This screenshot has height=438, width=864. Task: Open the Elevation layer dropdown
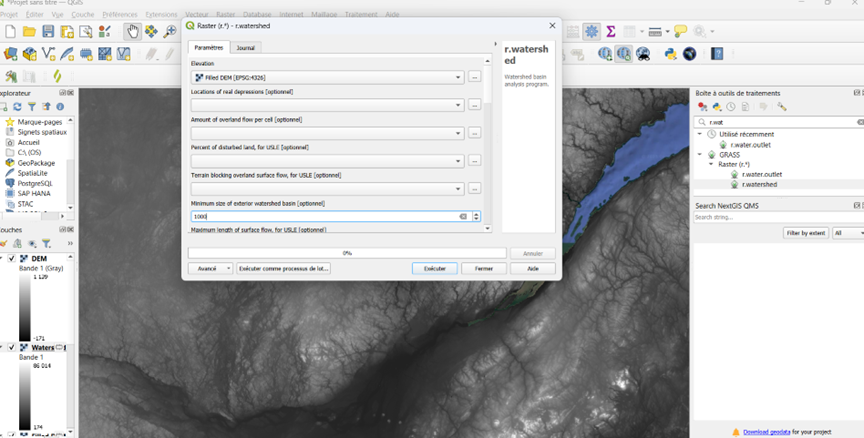click(x=458, y=77)
